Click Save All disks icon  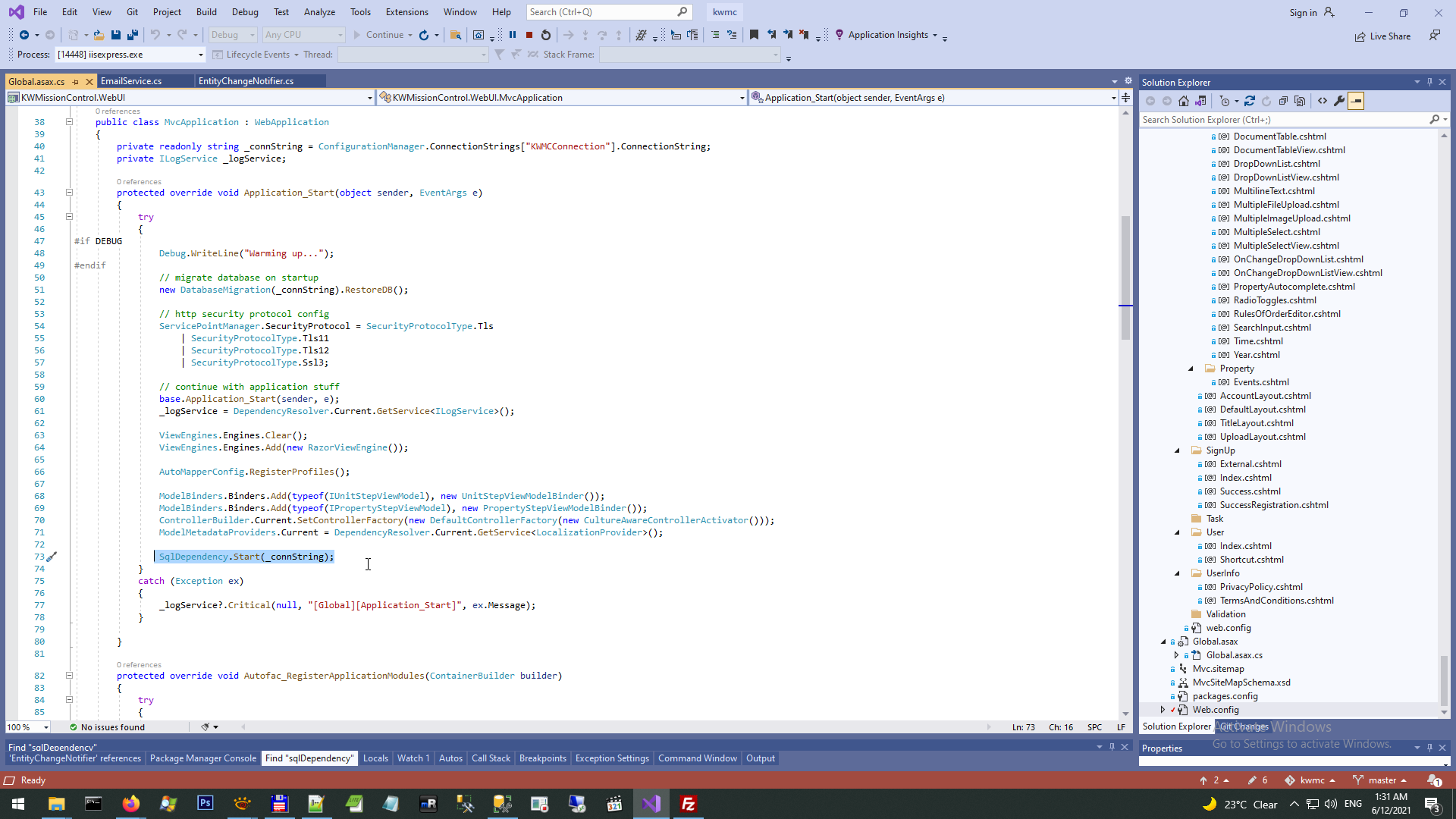[x=133, y=35]
